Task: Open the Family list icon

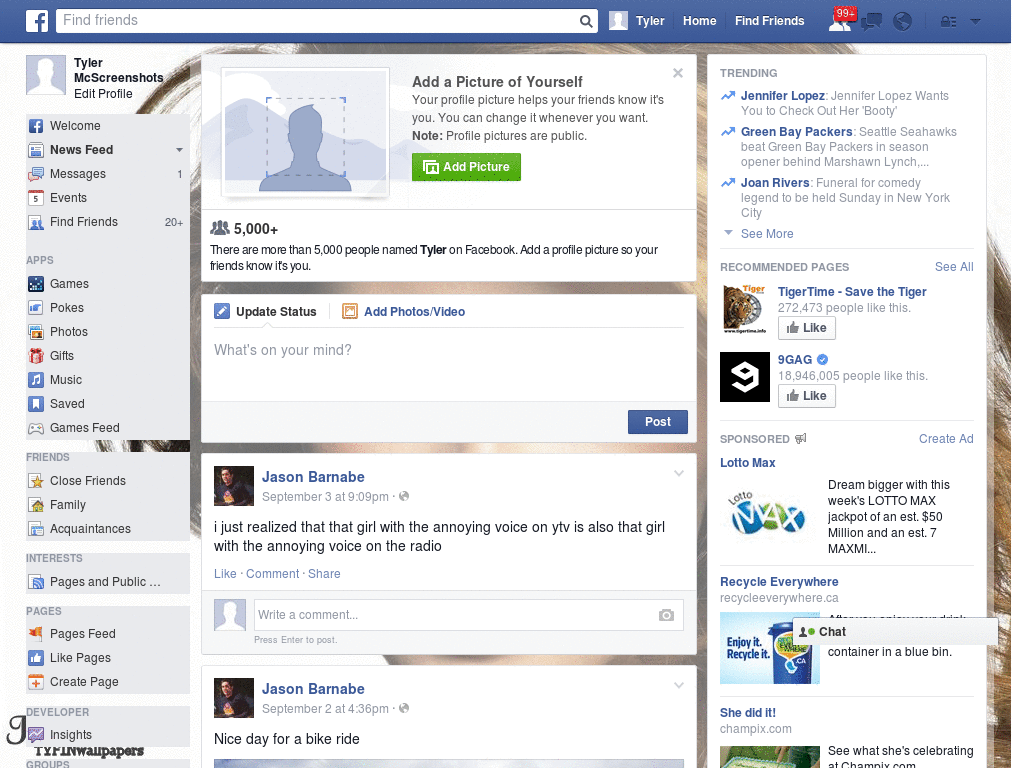Action: click(36, 505)
